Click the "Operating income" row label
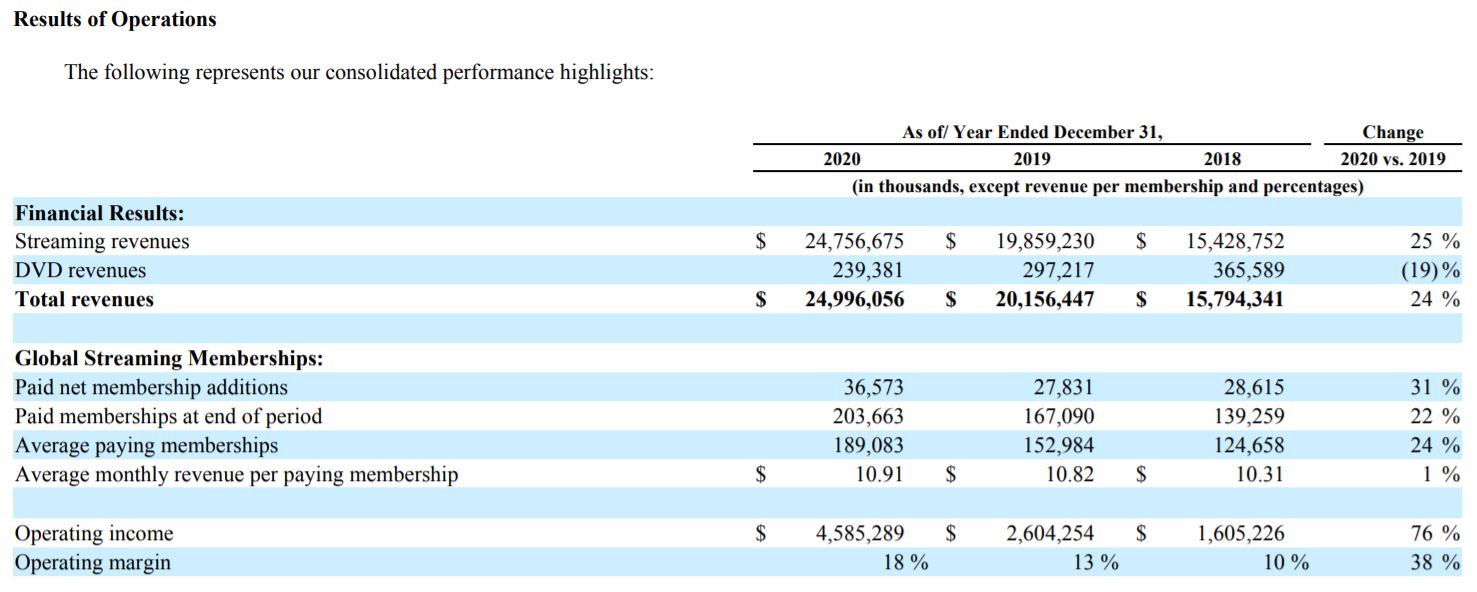This screenshot has height=592, width=1477. (x=94, y=534)
